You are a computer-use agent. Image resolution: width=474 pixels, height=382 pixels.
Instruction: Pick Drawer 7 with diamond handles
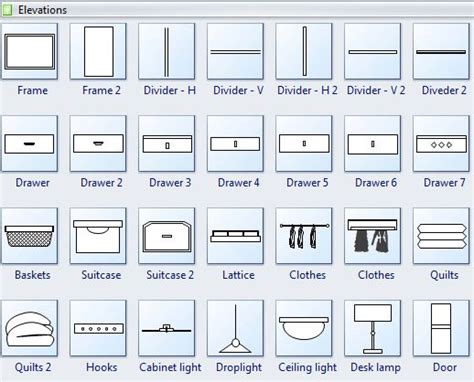click(441, 144)
